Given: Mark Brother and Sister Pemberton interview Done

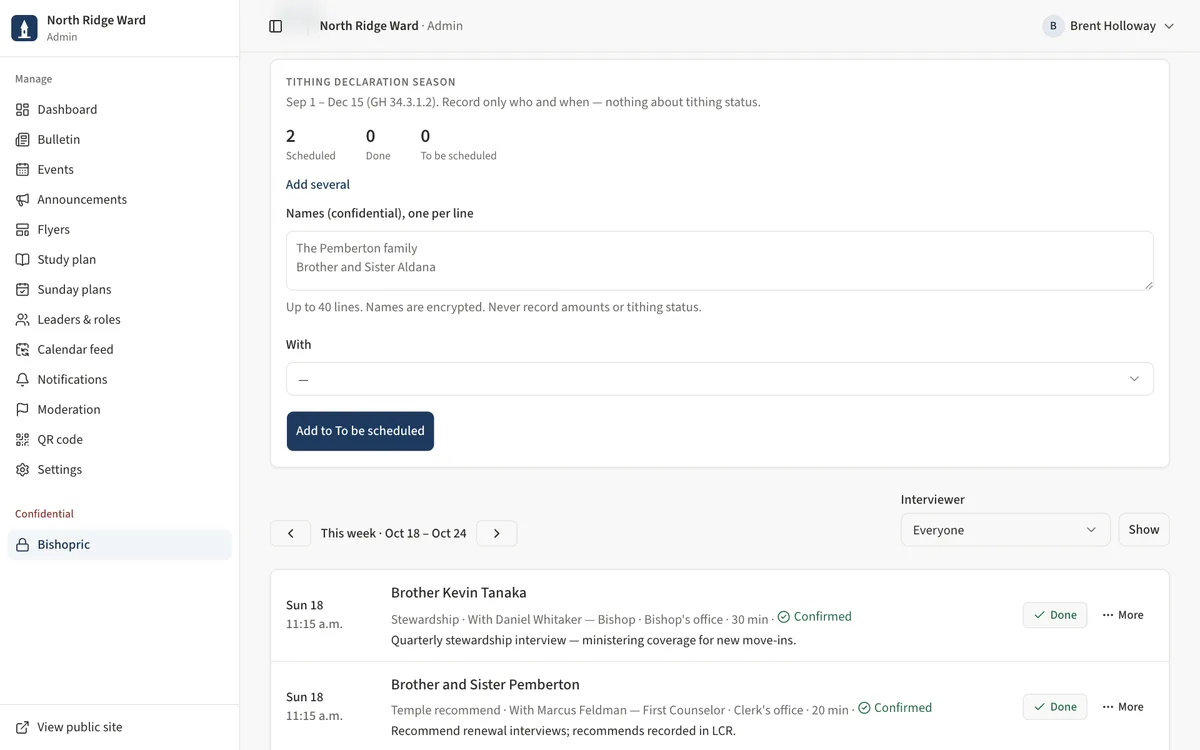Looking at the screenshot, I should coord(1055,707).
